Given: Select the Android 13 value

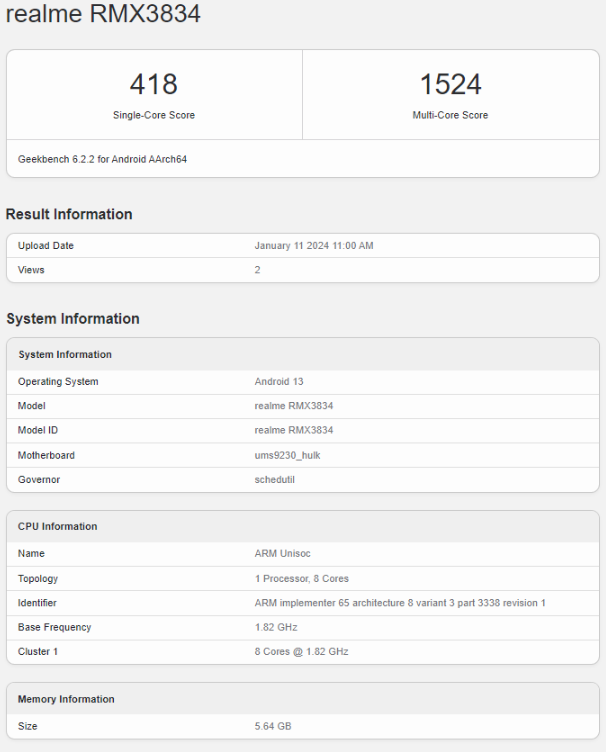Looking at the screenshot, I should tap(279, 382).
